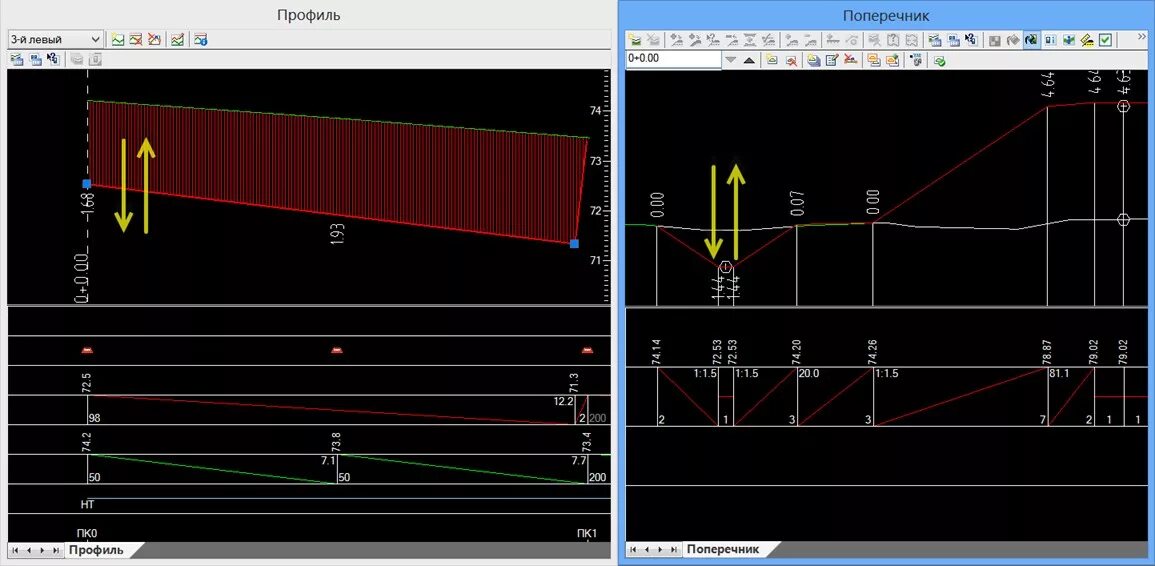The height and width of the screenshot is (566, 1155).
Task: Click the elevation value 74.26
Action: pos(873,352)
